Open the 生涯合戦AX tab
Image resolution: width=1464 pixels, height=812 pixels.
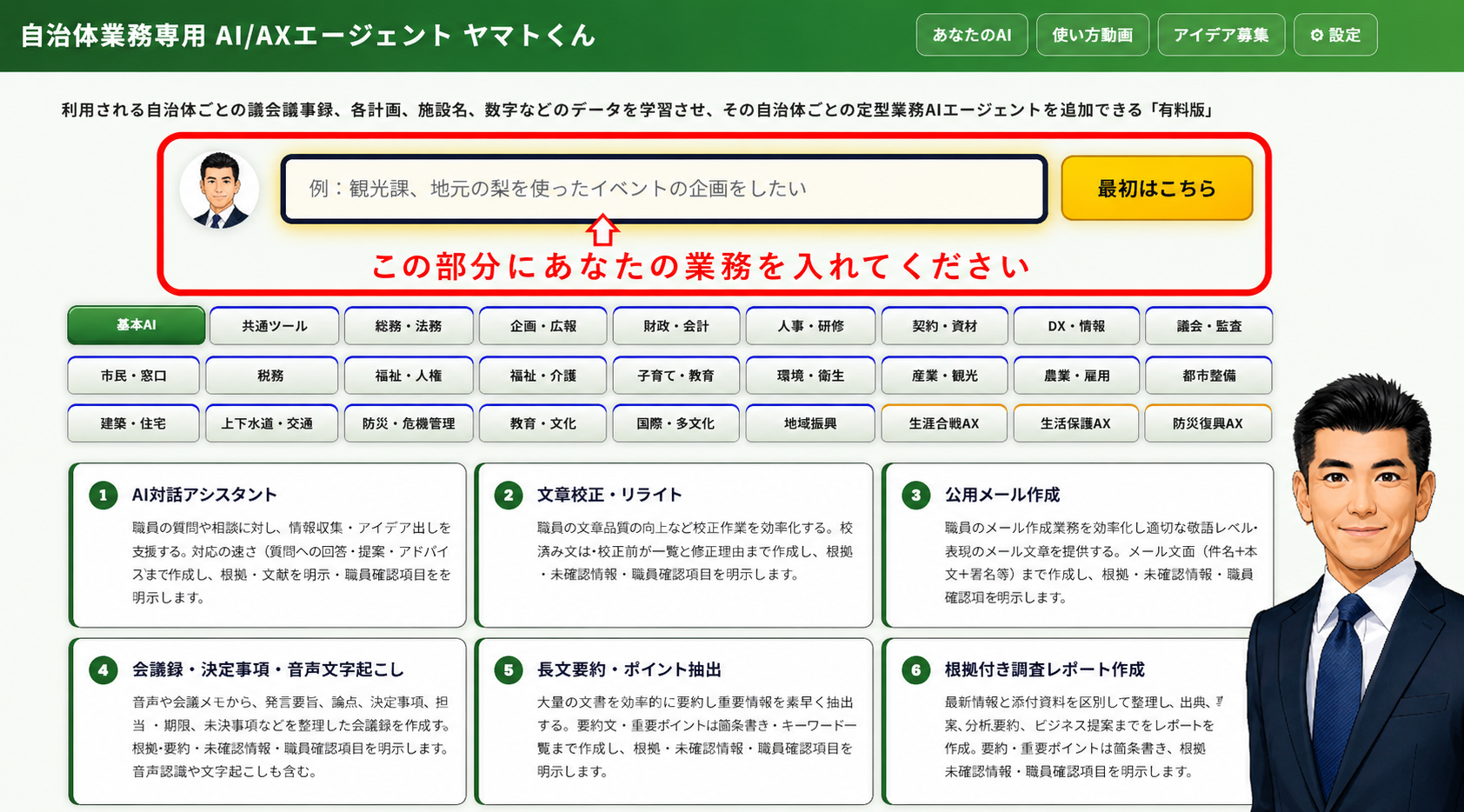[x=945, y=423]
